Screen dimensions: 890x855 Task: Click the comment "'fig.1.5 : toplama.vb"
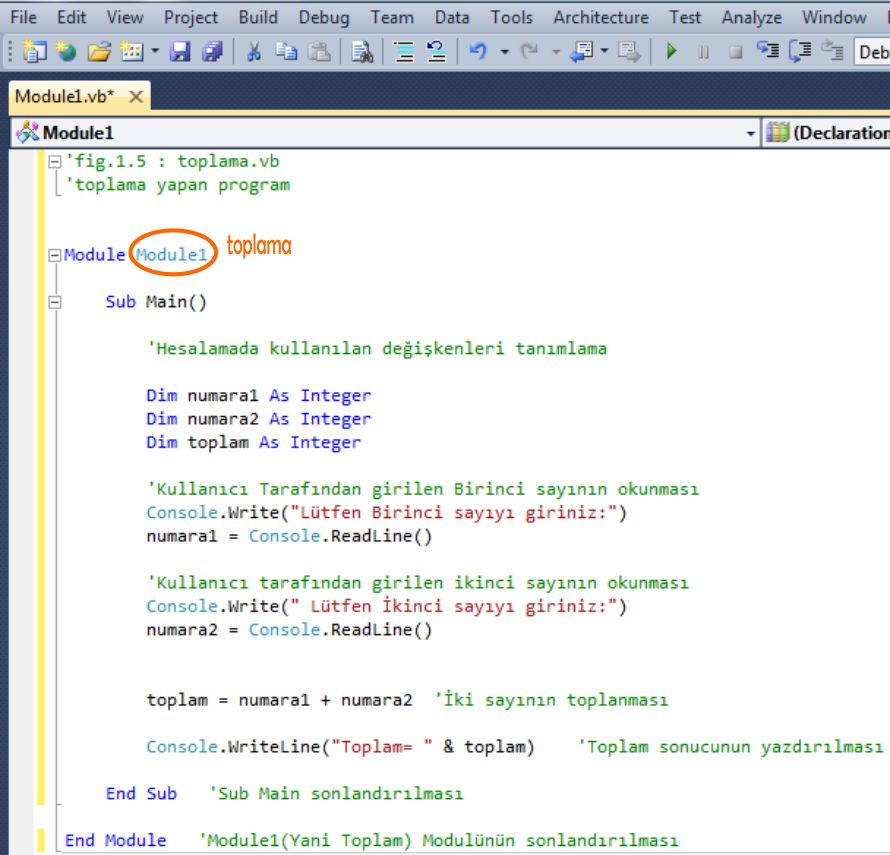tap(173, 162)
